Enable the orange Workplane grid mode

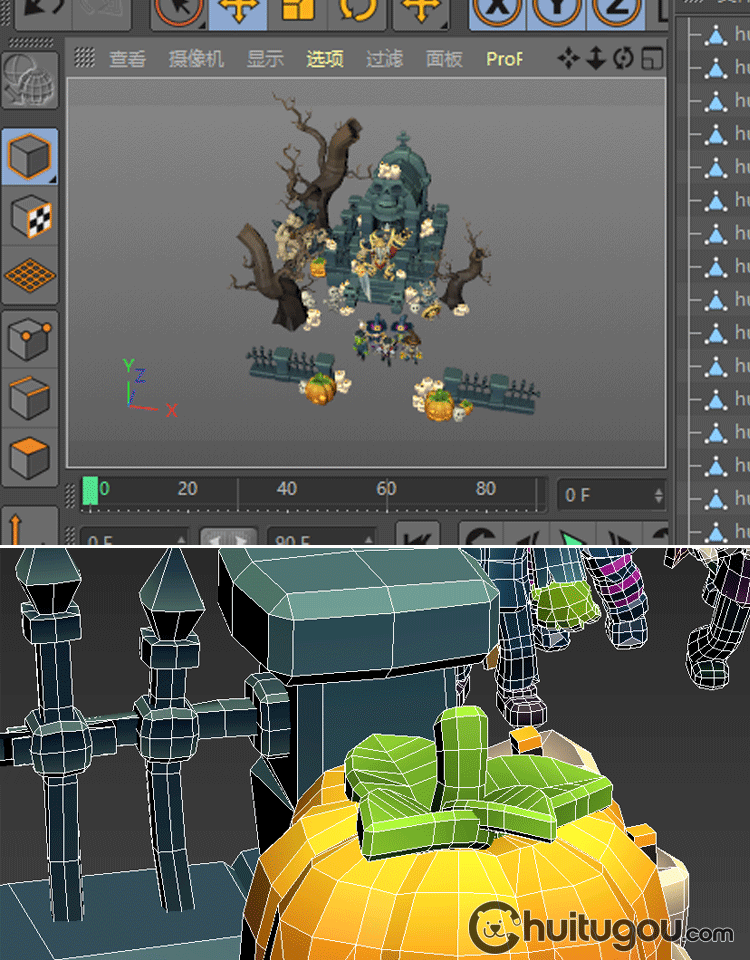[x=29, y=276]
